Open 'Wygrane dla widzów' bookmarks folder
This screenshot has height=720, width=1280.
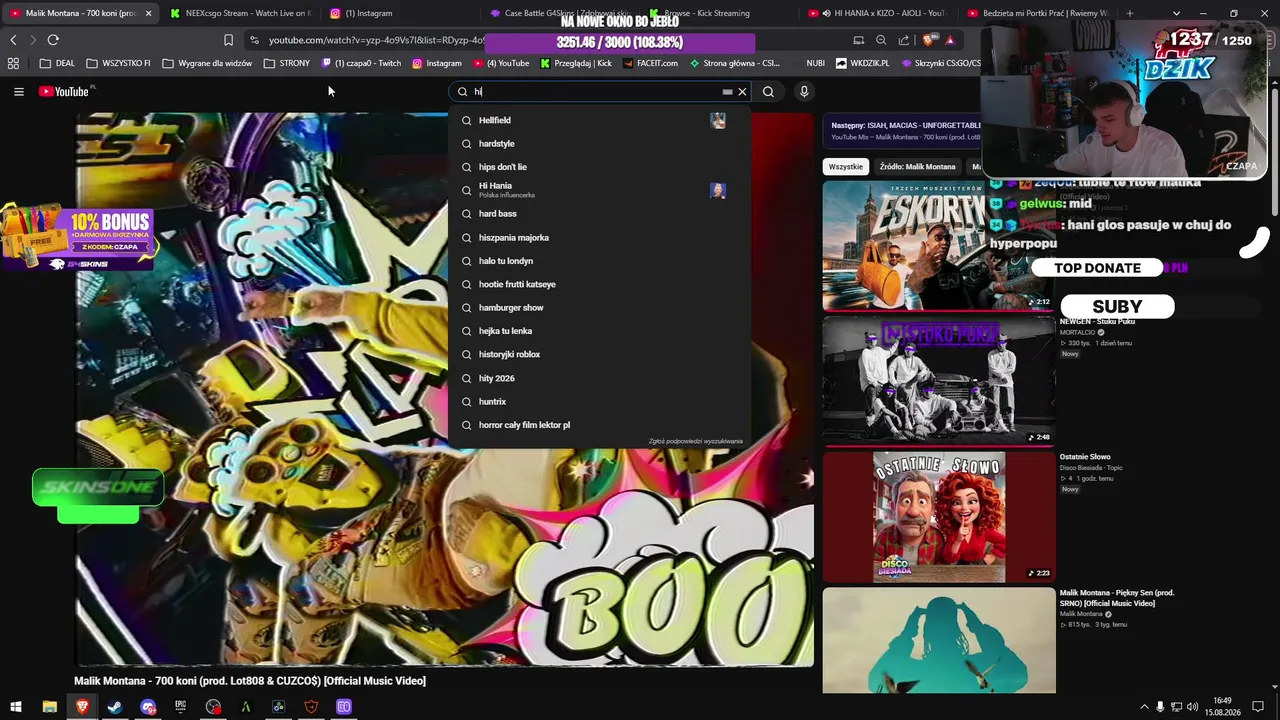(x=207, y=63)
